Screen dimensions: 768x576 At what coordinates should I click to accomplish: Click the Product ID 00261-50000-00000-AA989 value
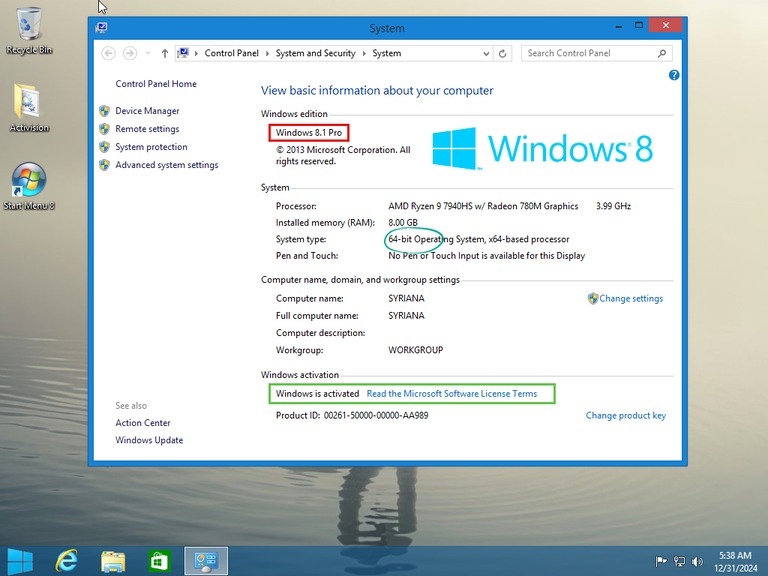[376, 415]
